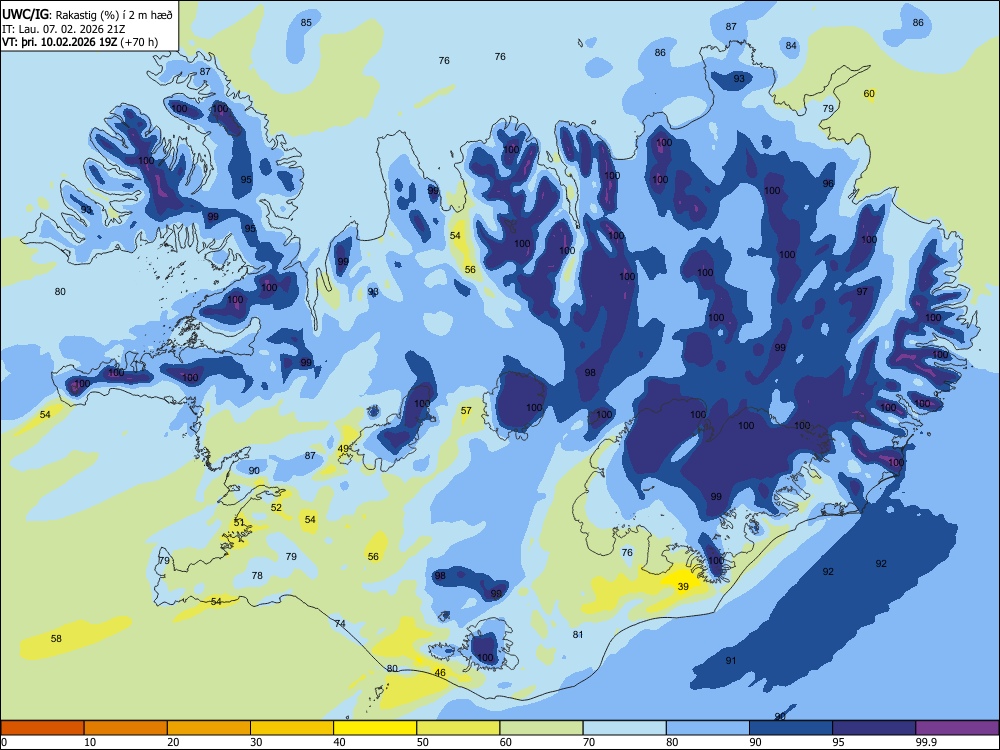This screenshot has height=750, width=1000.
Task: Click the map value "84" in the northeast sea
Action: [x=791, y=45]
